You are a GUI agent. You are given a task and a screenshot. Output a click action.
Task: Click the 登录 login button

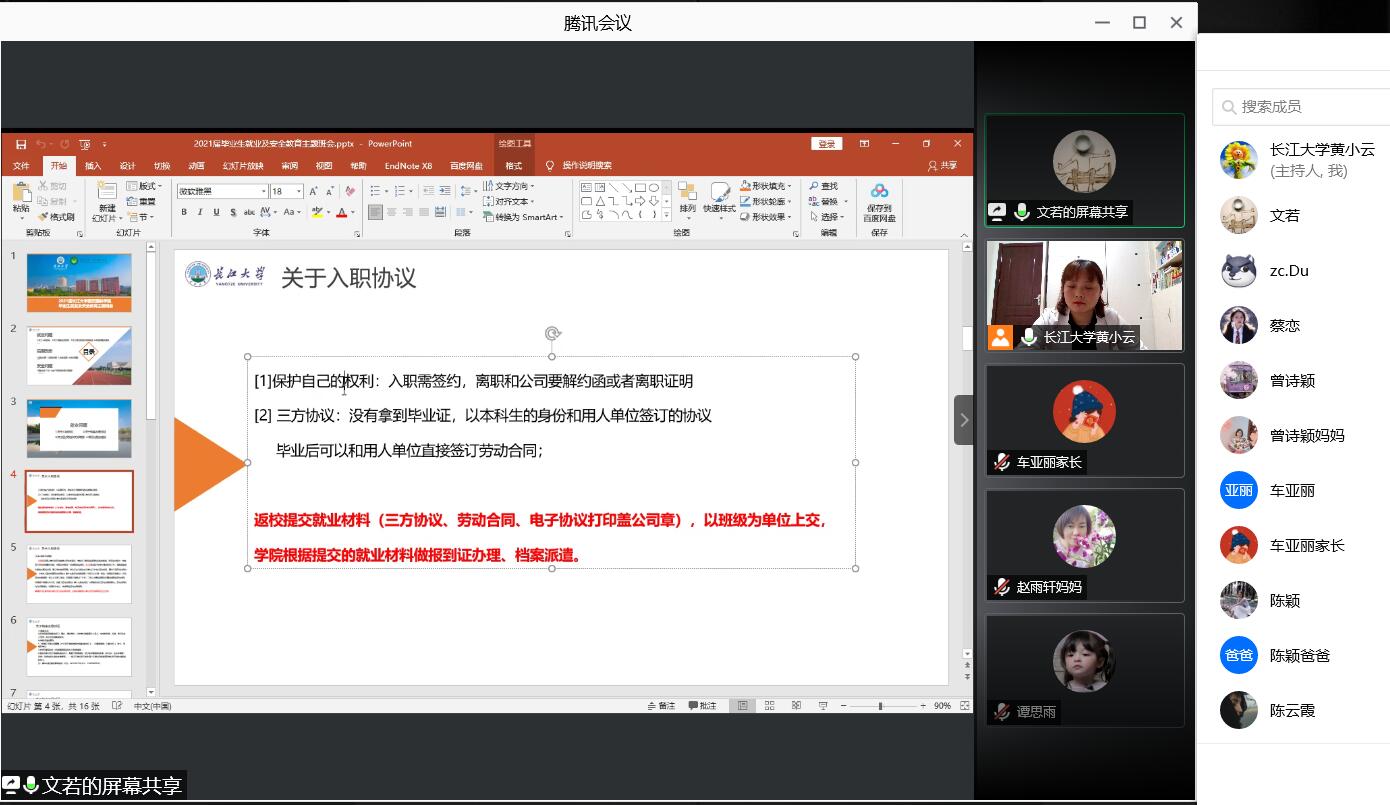click(827, 144)
